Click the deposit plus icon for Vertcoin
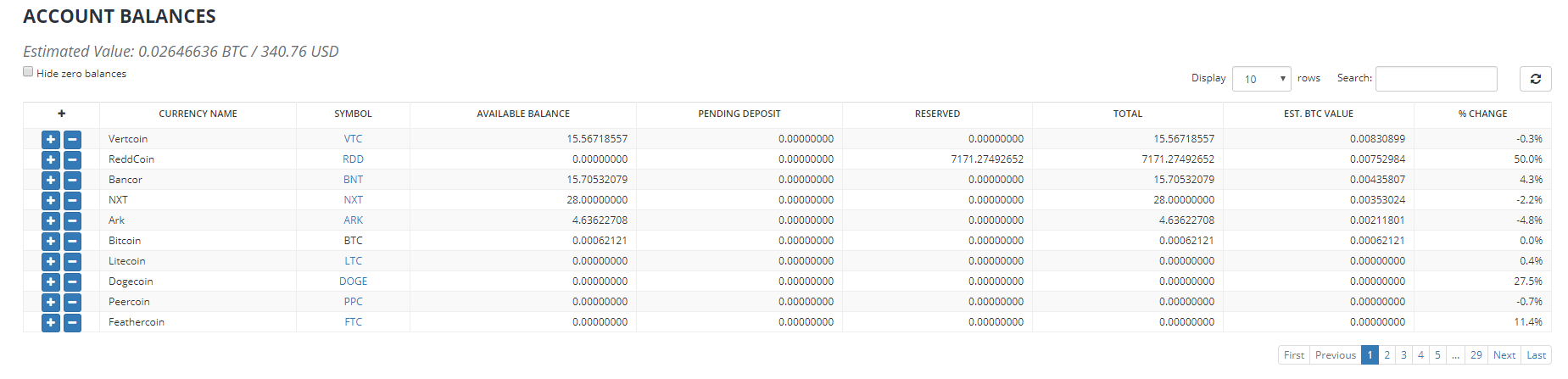 tap(51, 139)
